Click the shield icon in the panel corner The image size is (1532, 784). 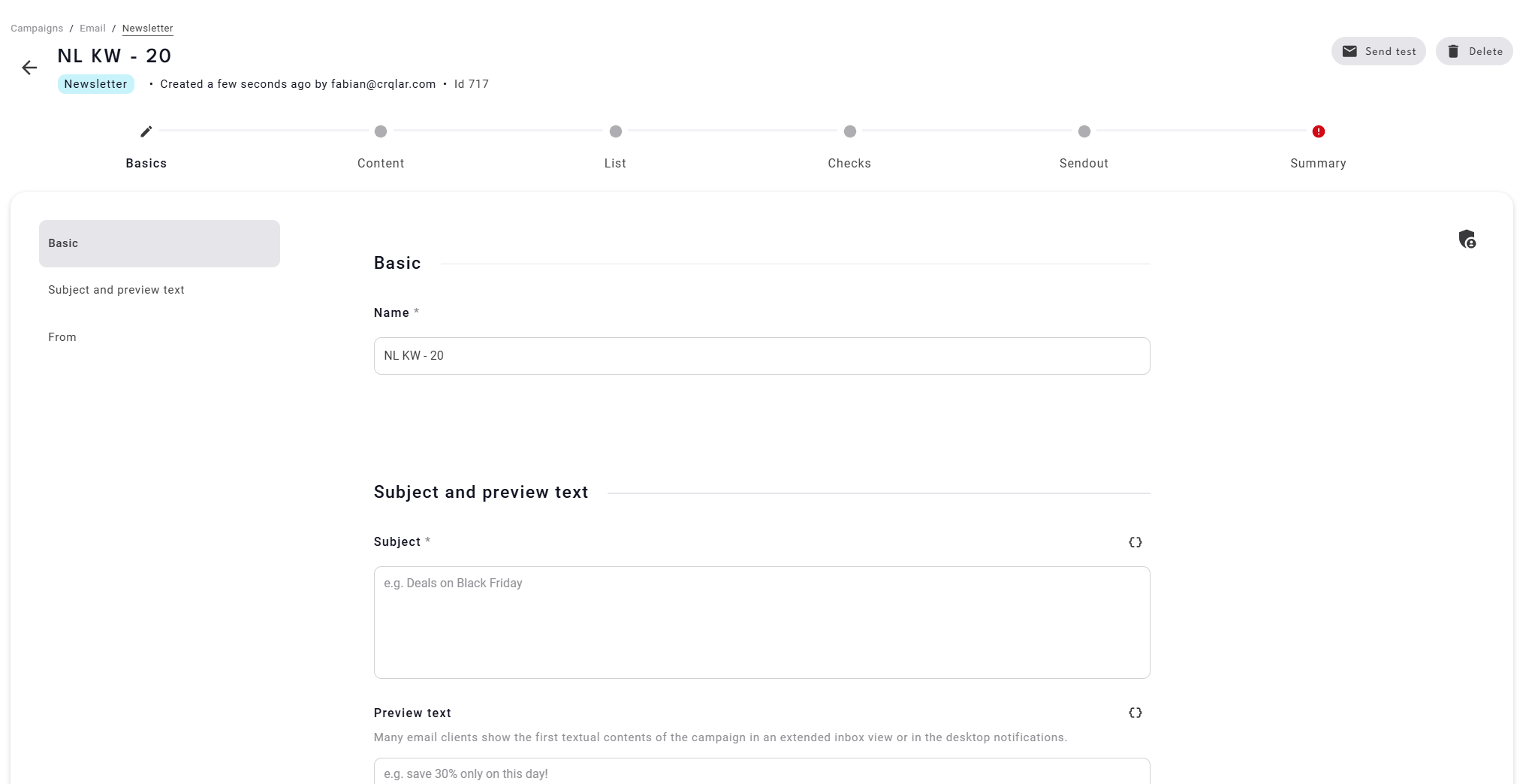click(x=1467, y=240)
